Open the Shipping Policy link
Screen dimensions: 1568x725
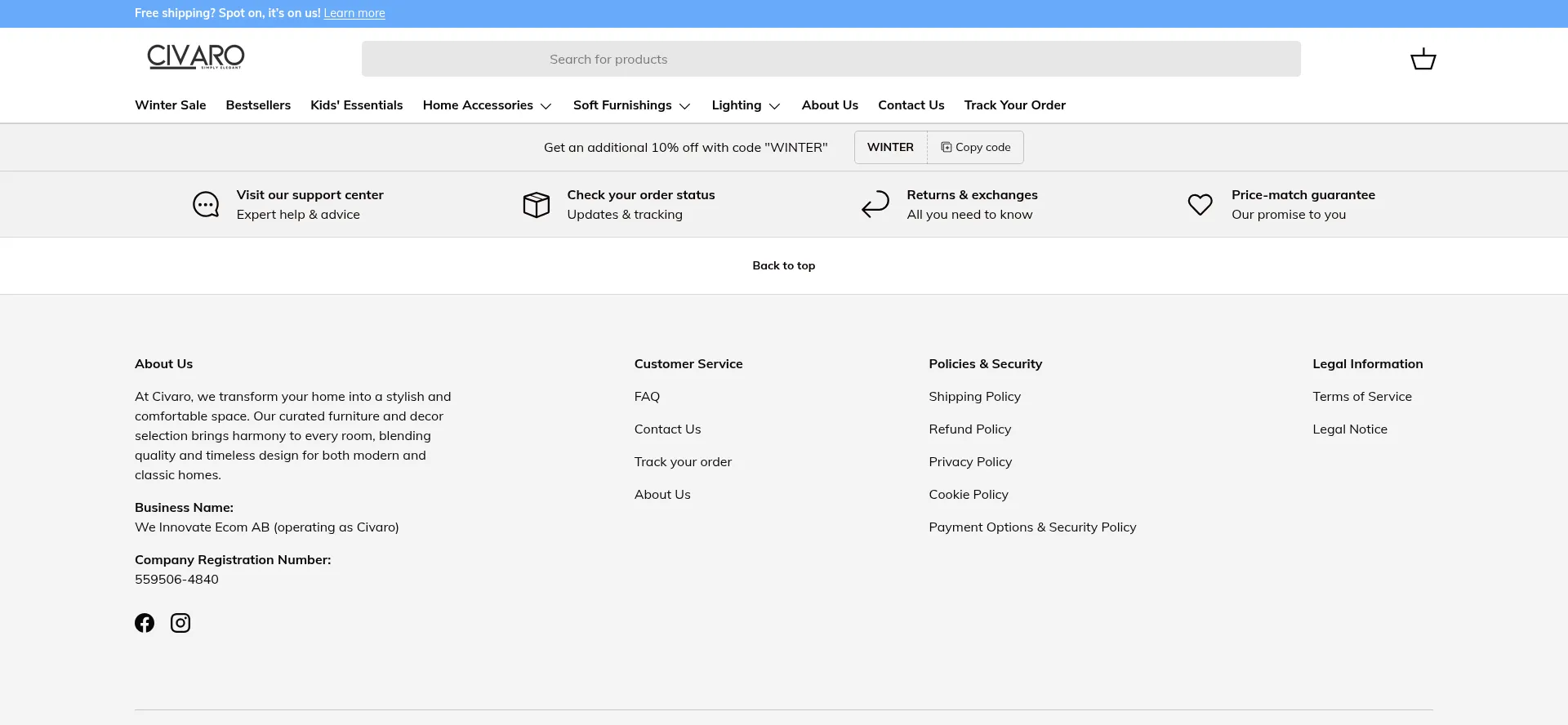pyautogui.click(x=974, y=396)
